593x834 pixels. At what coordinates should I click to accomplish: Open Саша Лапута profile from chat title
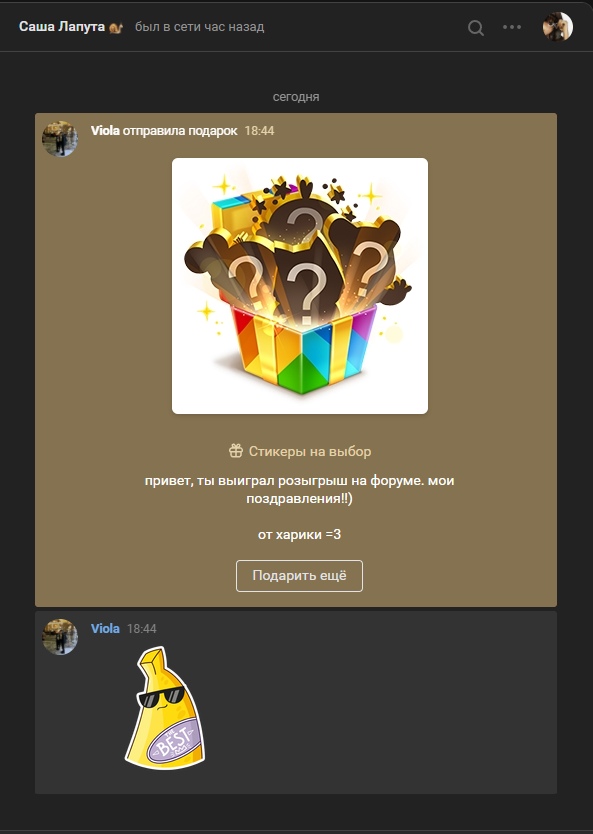[x=62, y=27]
